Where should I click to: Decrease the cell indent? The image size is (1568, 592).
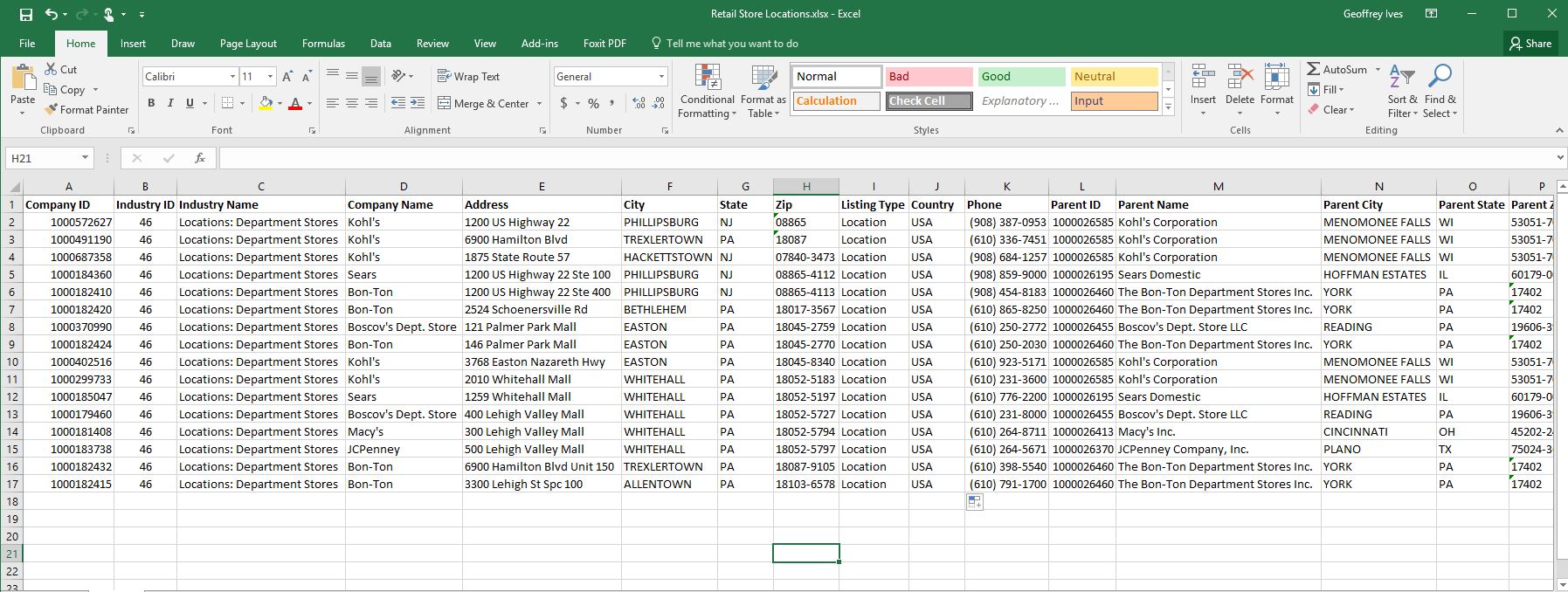point(397,103)
